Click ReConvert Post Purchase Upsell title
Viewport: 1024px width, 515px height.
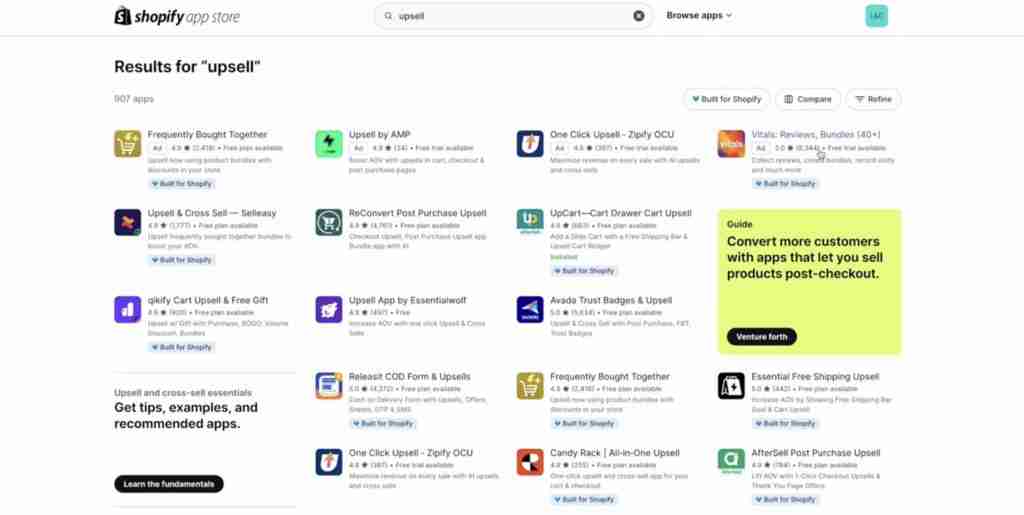[x=417, y=213]
